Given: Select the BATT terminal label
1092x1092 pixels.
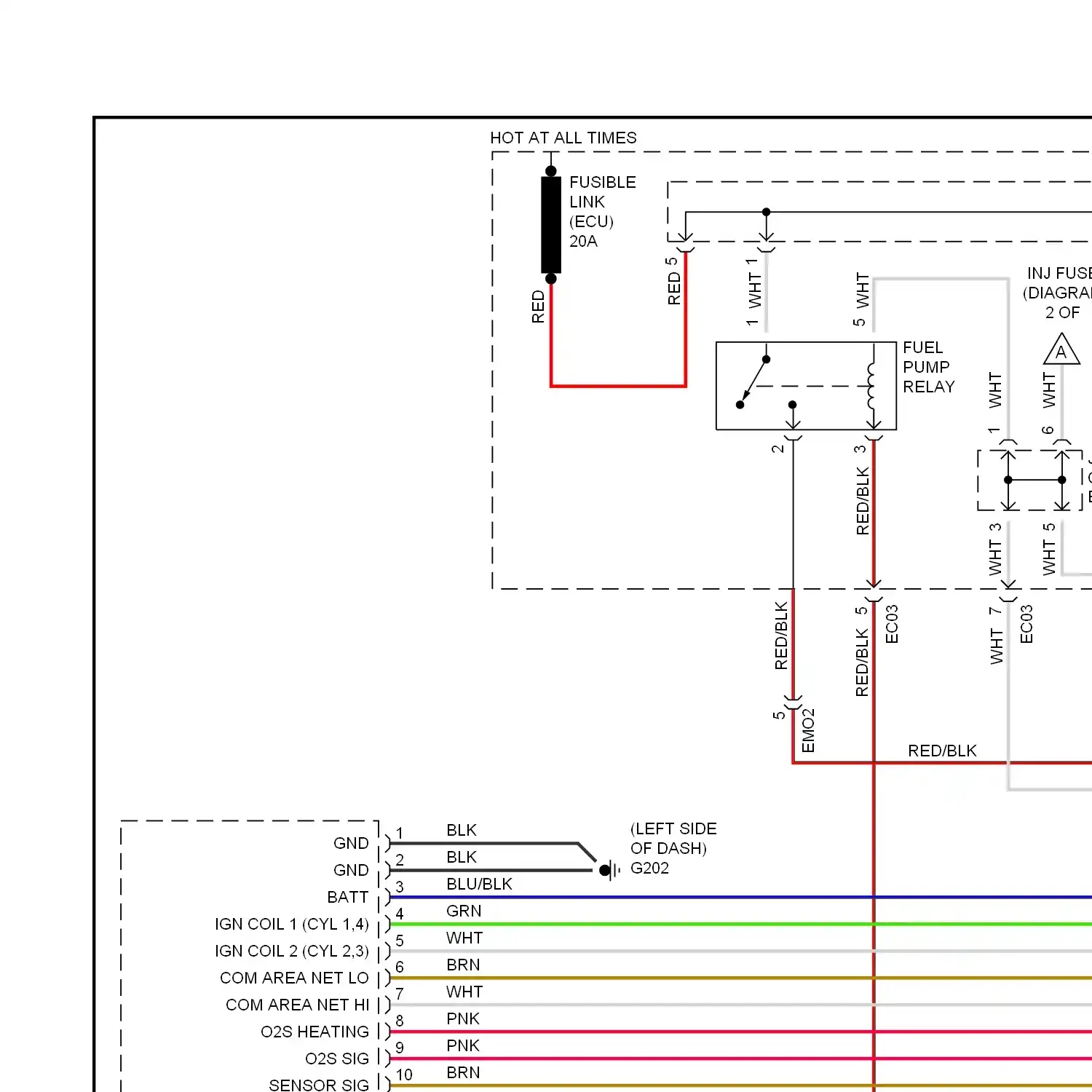Looking at the screenshot, I should tap(348, 897).
